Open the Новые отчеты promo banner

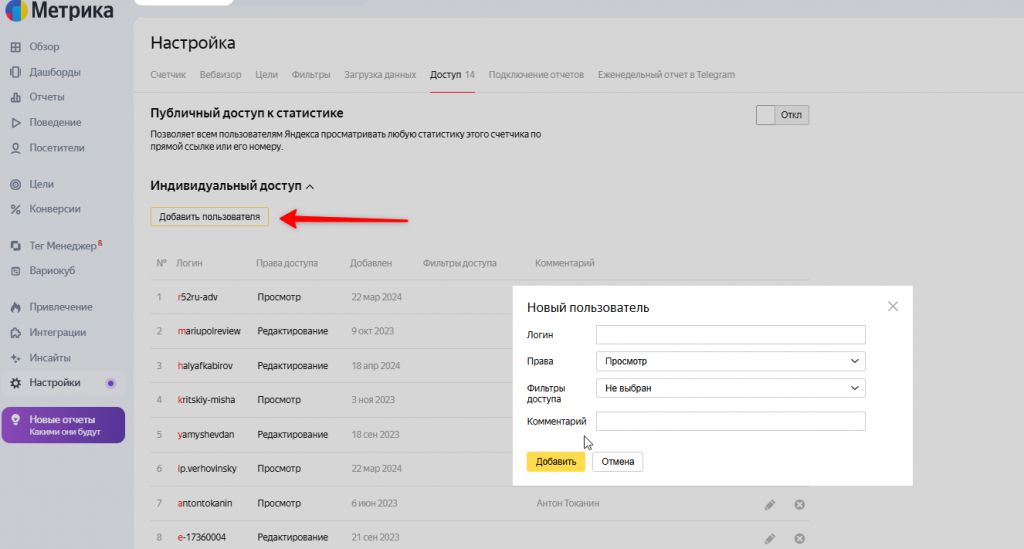coord(63,425)
